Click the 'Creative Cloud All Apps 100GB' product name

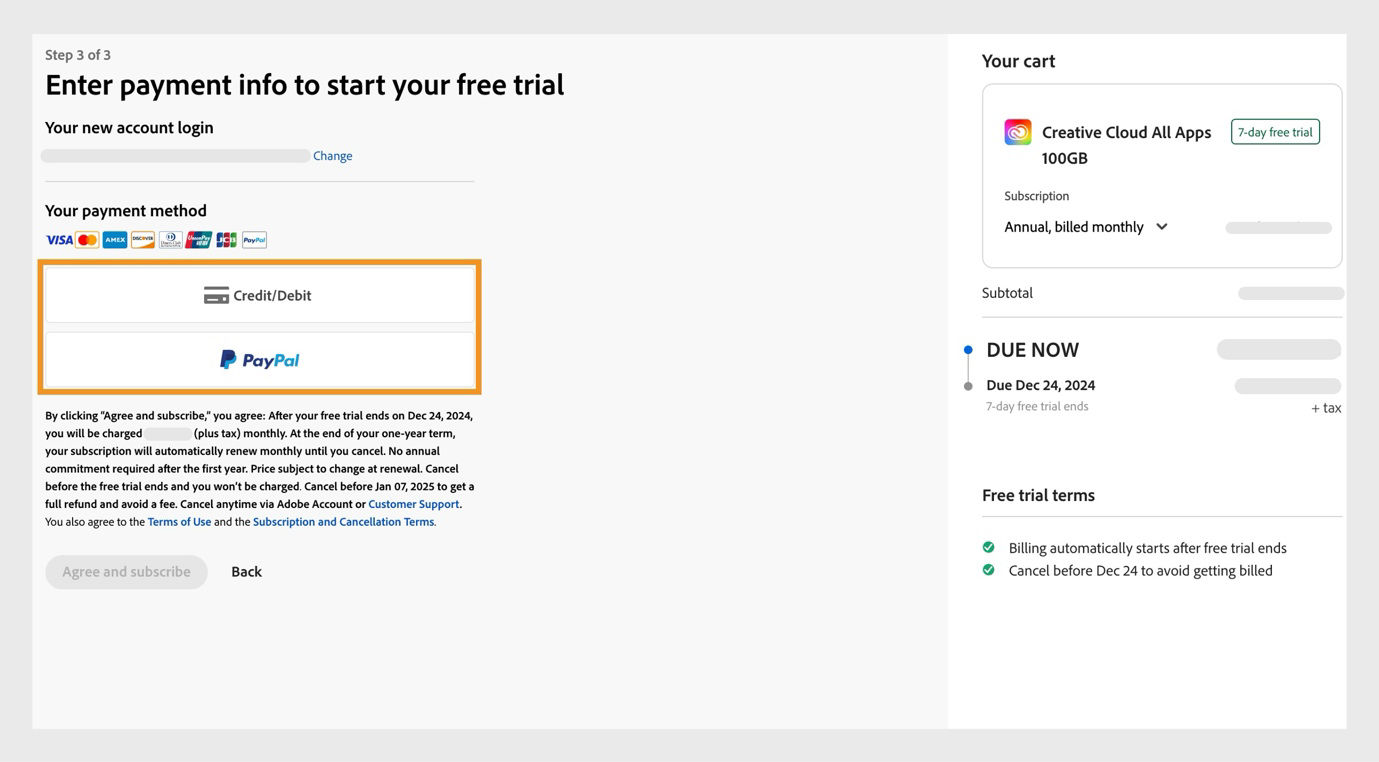tap(1126, 145)
